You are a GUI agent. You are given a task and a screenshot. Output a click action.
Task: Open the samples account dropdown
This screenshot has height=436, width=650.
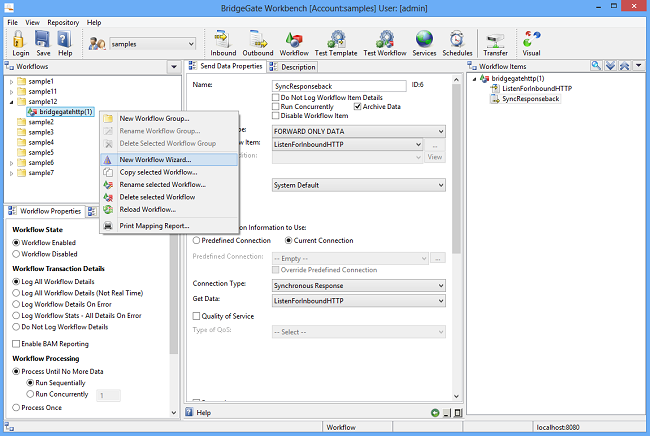point(152,44)
